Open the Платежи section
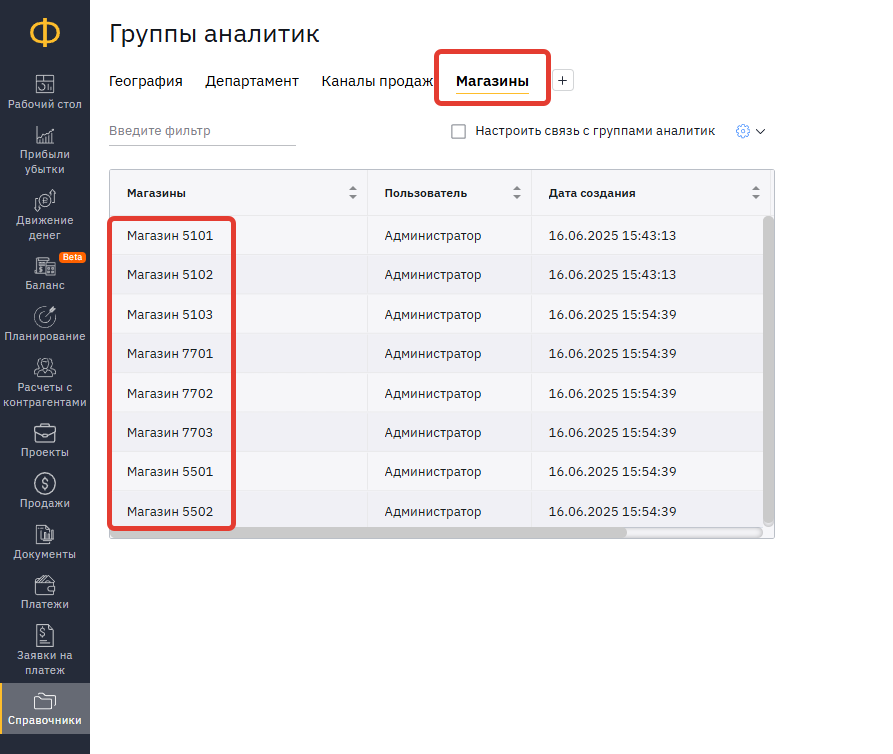The height and width of the screenshot is (754, 893). [x=44, y=593]
